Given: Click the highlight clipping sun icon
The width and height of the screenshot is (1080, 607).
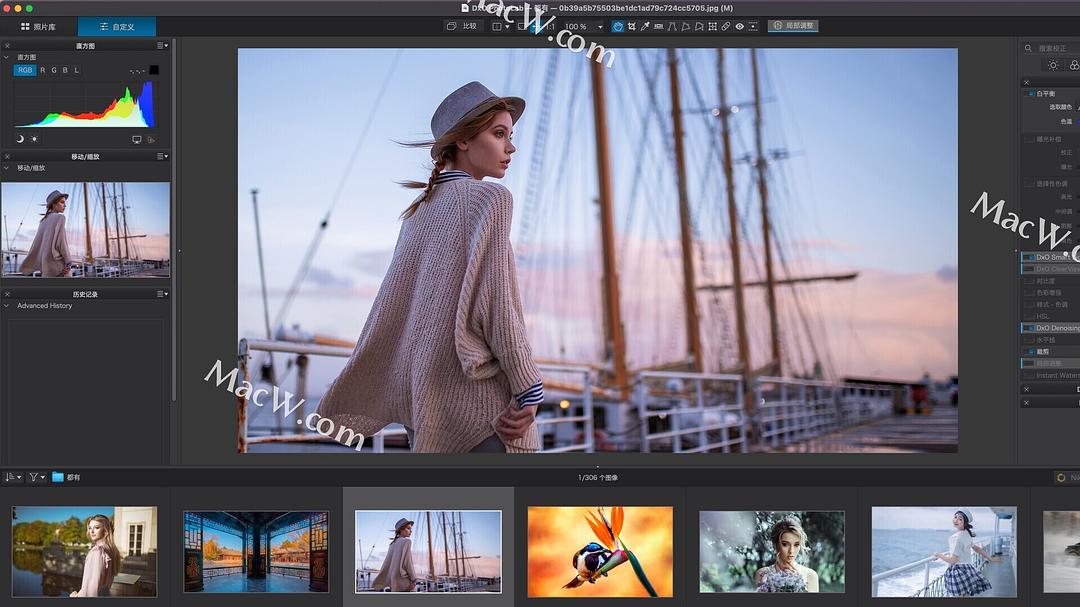Looking at the screenshot, I should (x=34, y=139).
